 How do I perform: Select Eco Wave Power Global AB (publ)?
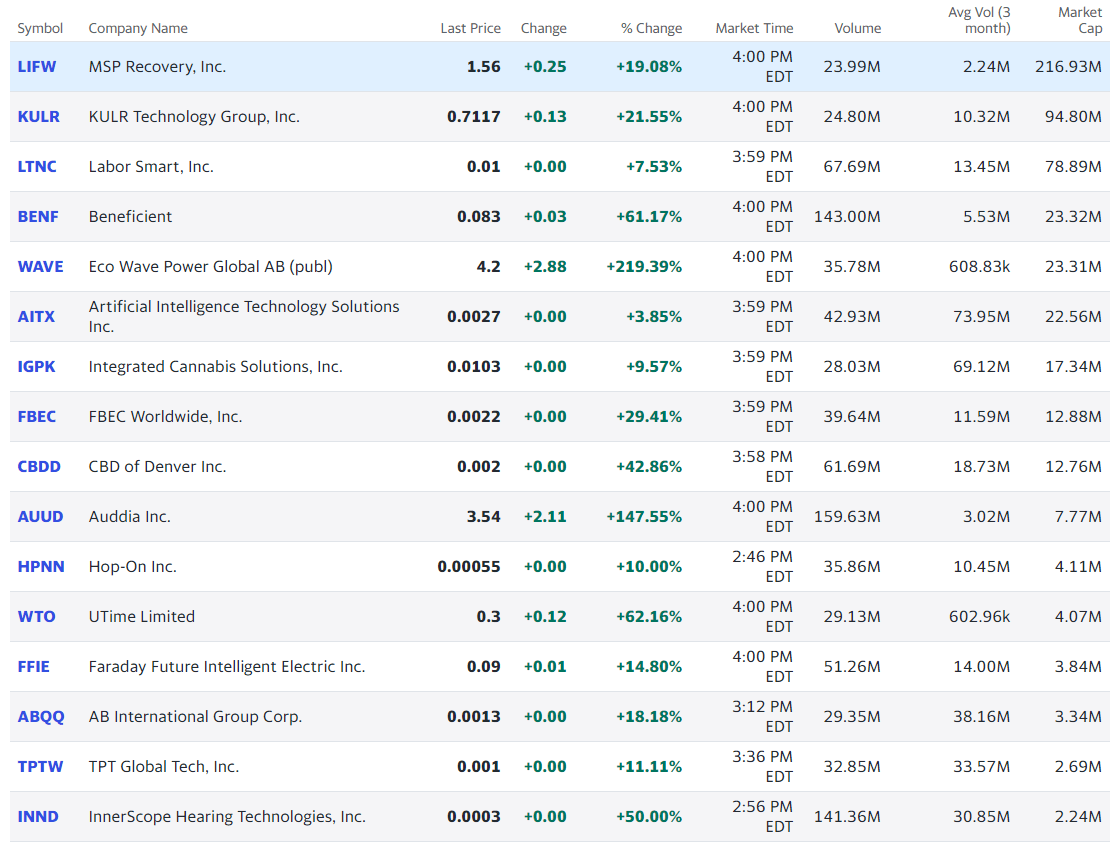coord(211,266)
